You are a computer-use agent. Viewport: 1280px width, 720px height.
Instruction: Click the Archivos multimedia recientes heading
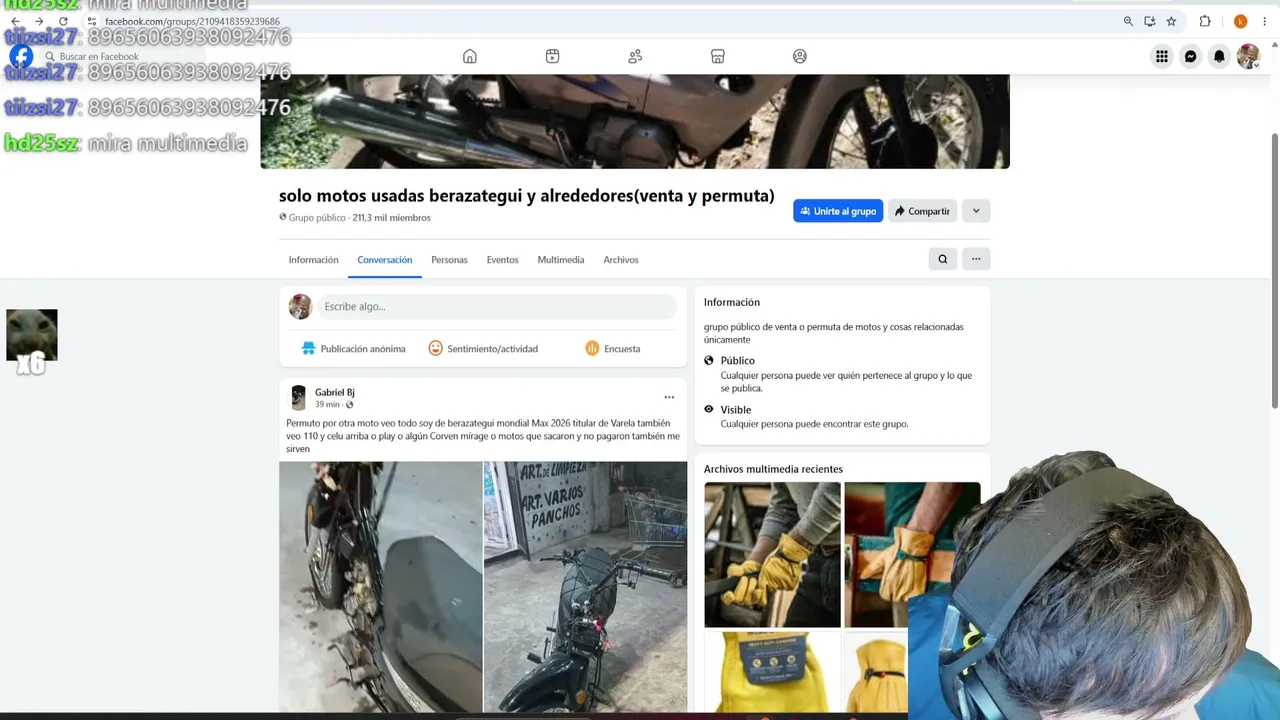773,469
